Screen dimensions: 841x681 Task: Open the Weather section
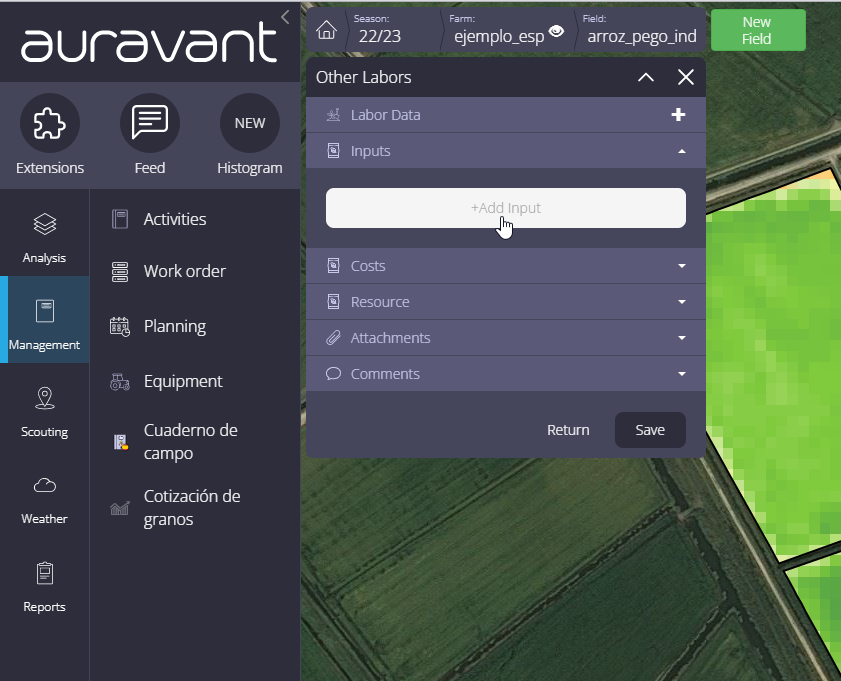pyautogui.click(x=45, y=499)
